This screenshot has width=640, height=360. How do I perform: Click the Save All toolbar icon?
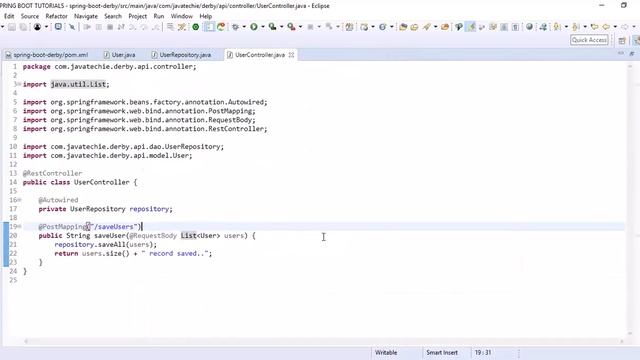[23, 27]
